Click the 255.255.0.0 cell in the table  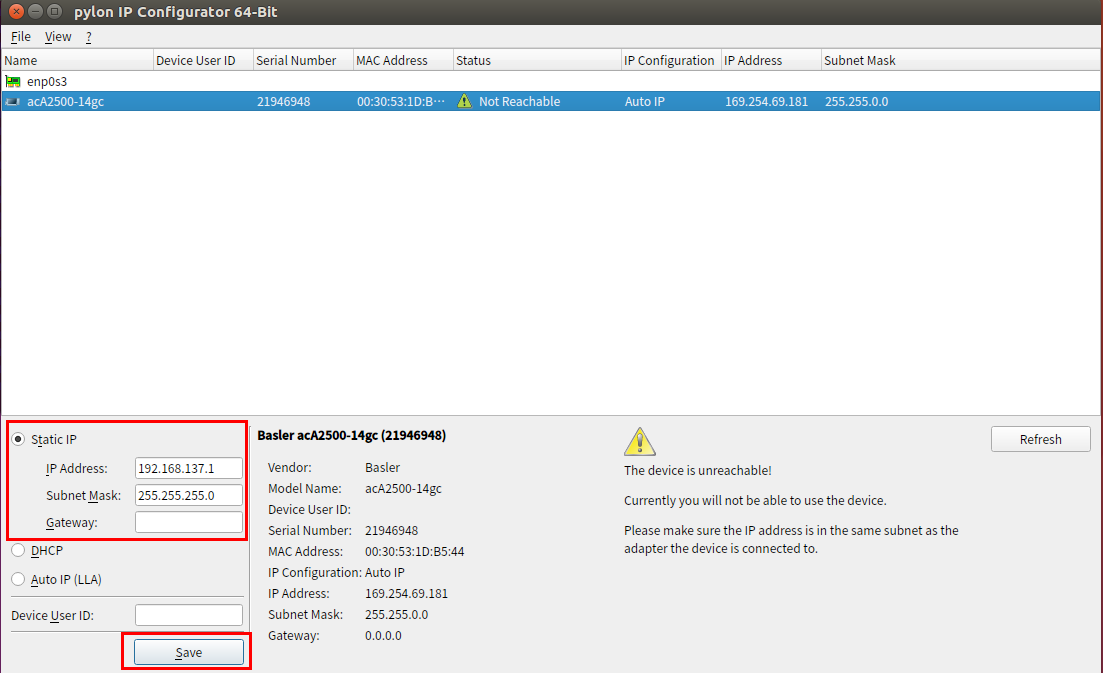pyautogui.click(x=857, y=101)
